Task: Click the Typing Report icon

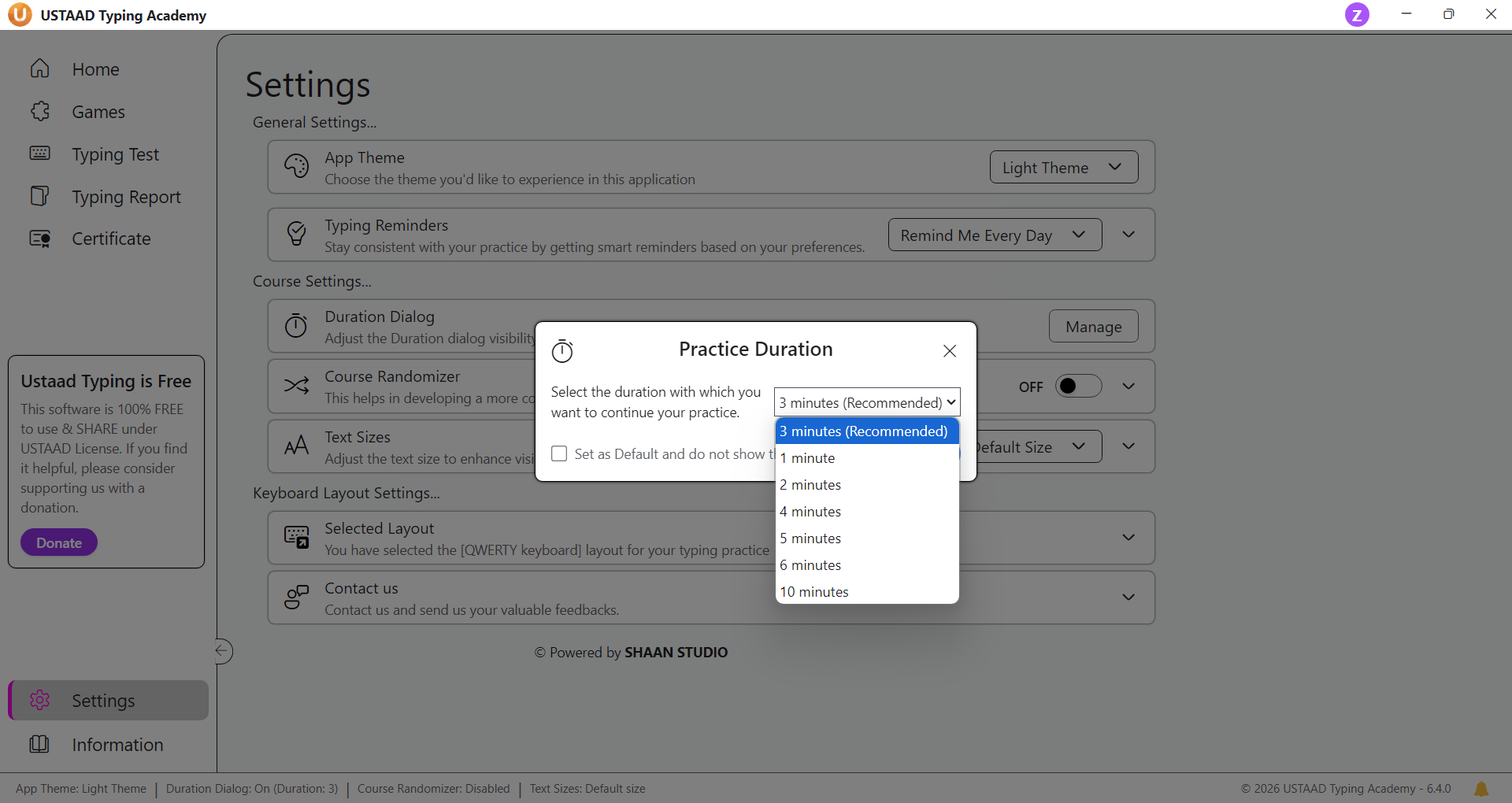Action: [40, 196]
